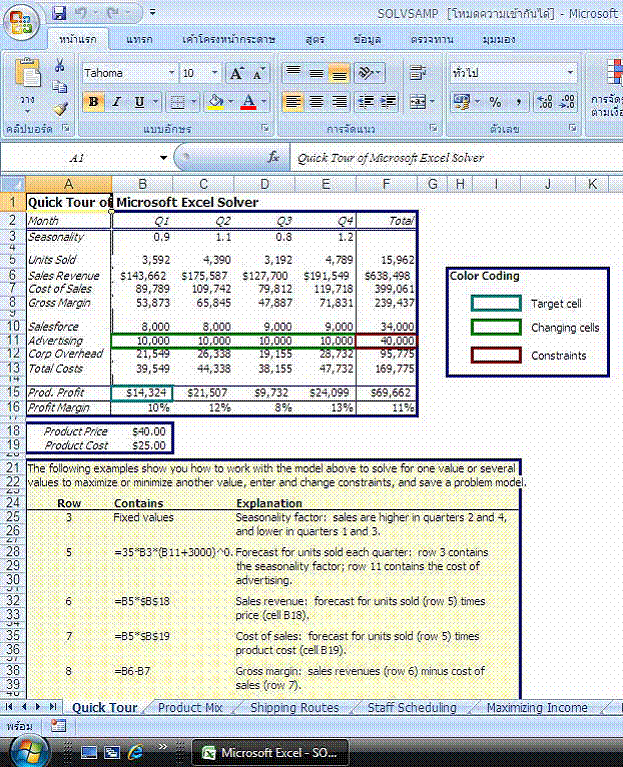This screenshot has height=767, width=623.
Task: Open the font group dialog launcher
Action: pos(265,128)
